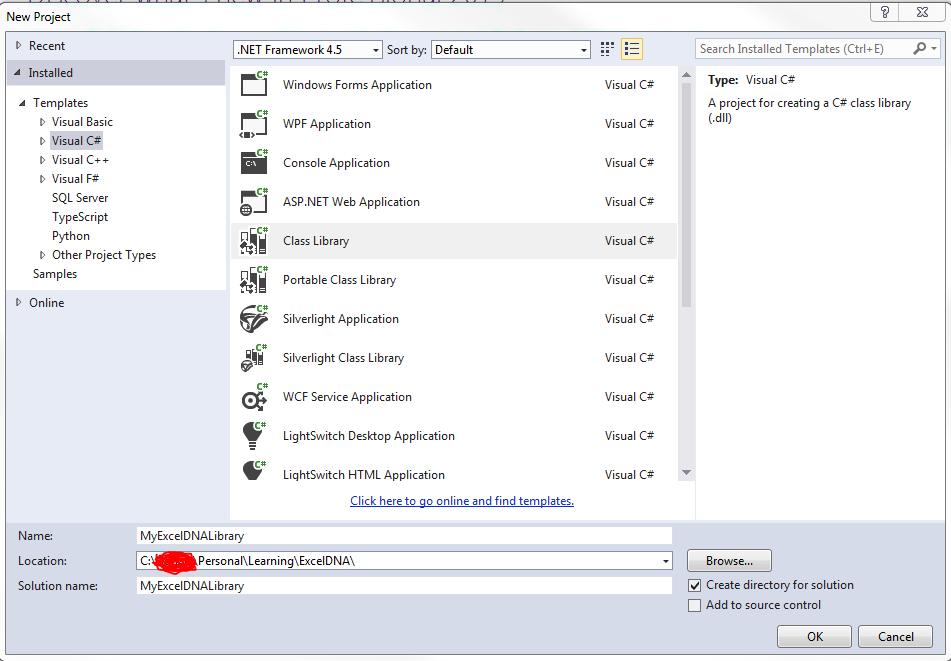This screenshot has width=951, height=661.
Task: Click the Silverlight Application icon
Action: tap(253, 318)
